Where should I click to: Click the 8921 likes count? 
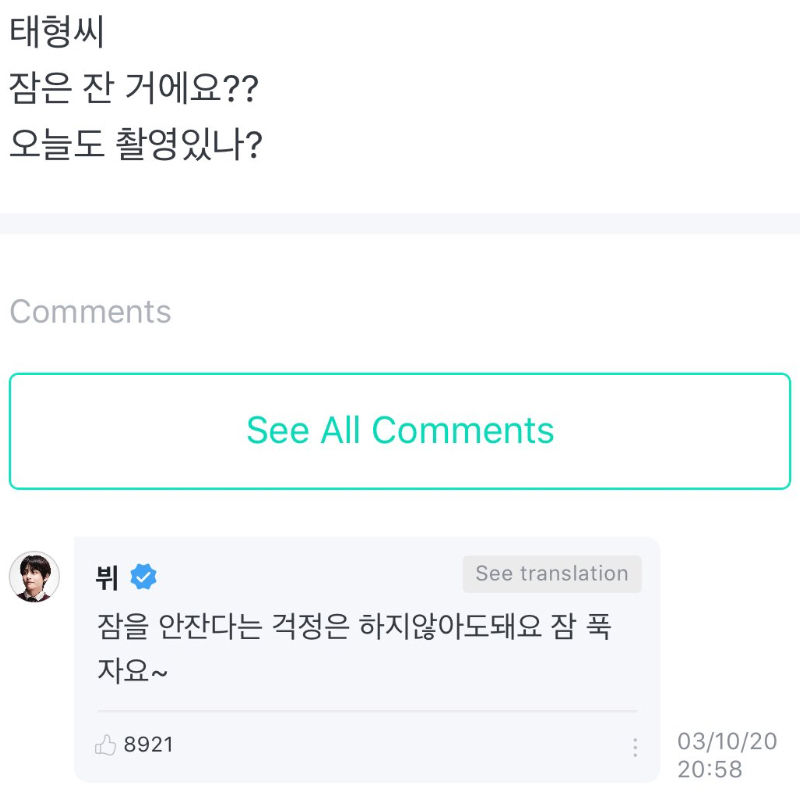point(149,745)
